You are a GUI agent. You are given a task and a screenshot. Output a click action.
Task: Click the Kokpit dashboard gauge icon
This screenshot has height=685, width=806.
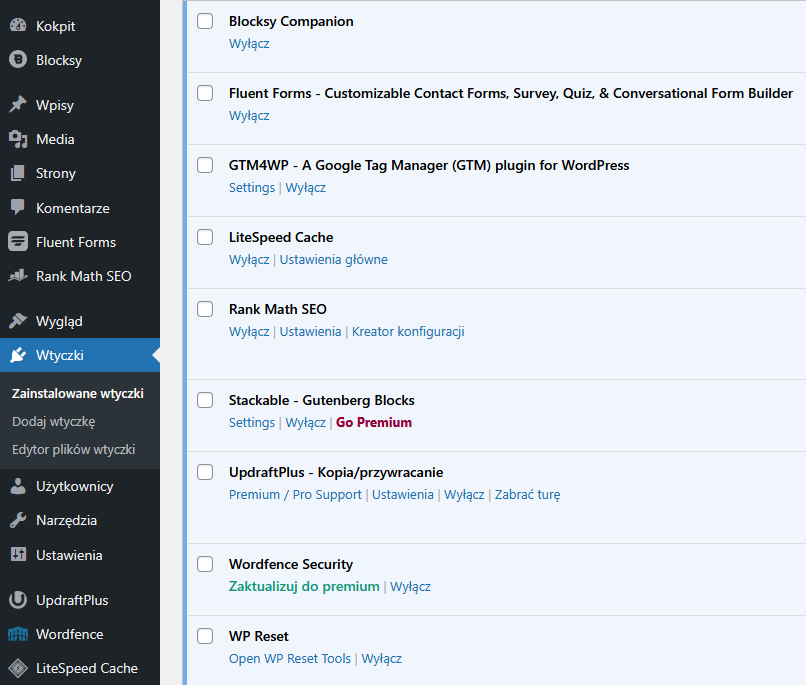click(18, 25)
